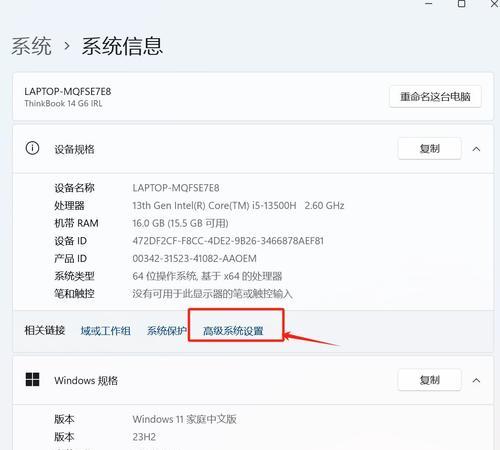Click the 系统信息 page title
The image size is (500, 450).
click(x=122, y=46)
